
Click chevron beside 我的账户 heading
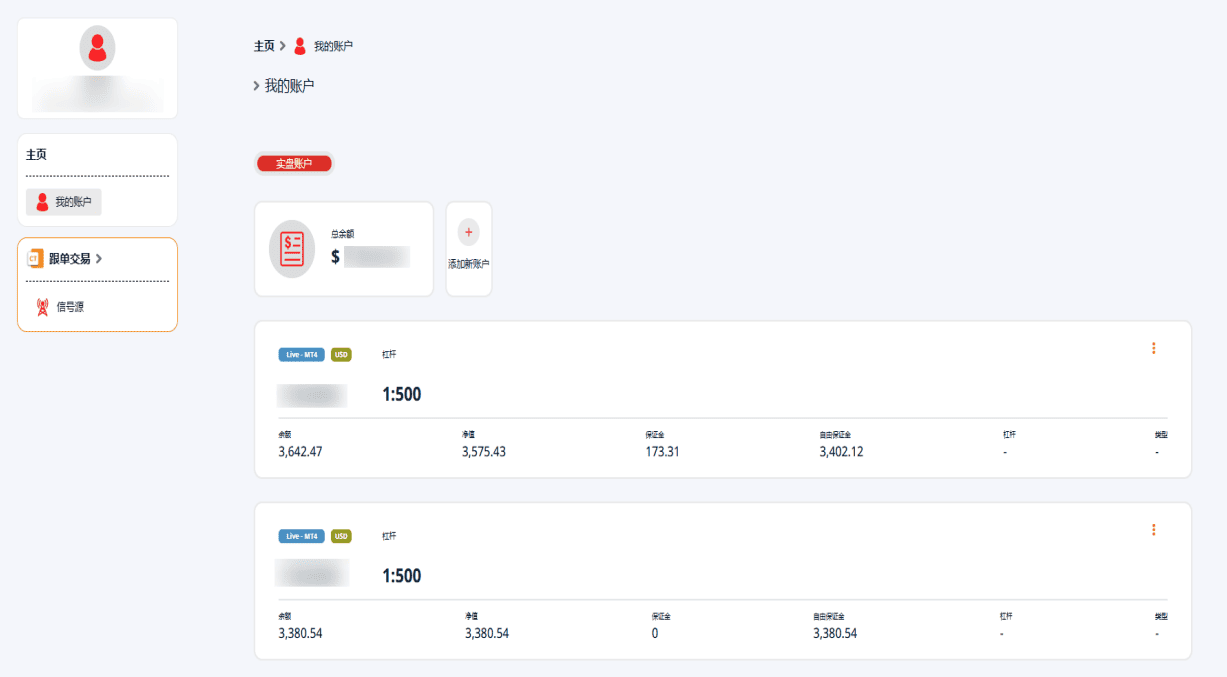[x=257, y=86]
